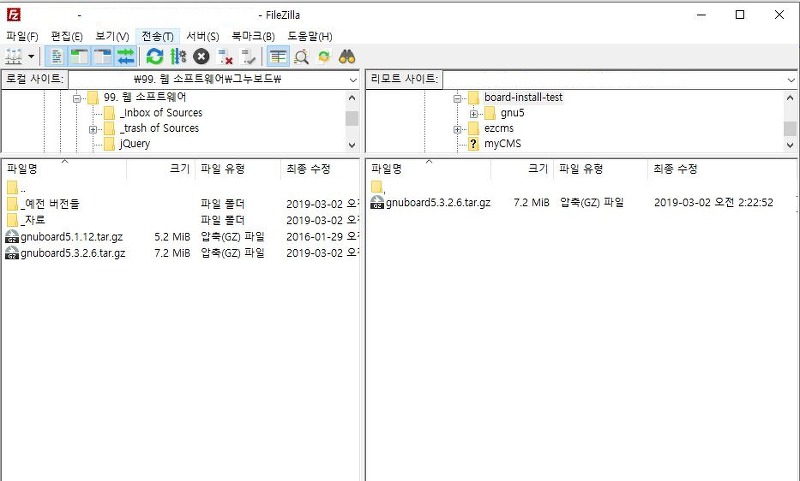This screenshot has height=481, width=800.
Task: Expand the gnu5 remote folder
Action: pos(473,114)
